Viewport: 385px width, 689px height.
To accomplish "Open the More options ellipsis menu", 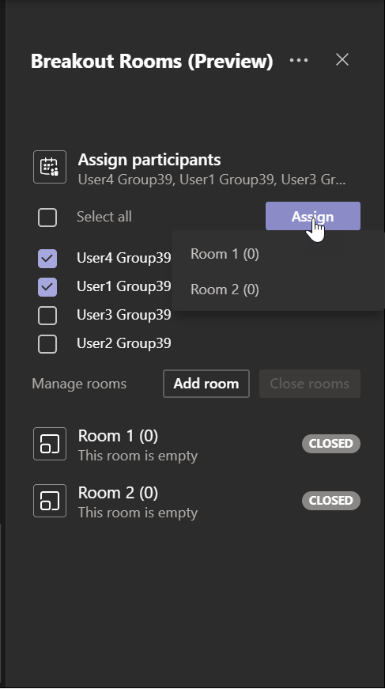I will 299,60.
